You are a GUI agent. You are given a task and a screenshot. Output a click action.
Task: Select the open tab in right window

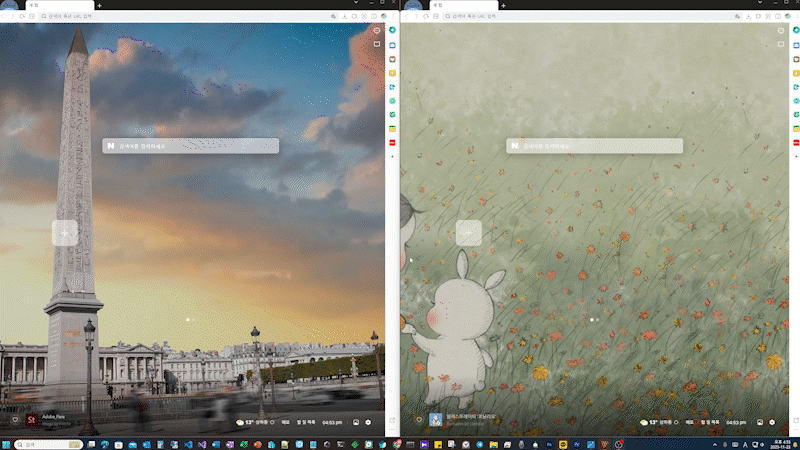point(464,5)
